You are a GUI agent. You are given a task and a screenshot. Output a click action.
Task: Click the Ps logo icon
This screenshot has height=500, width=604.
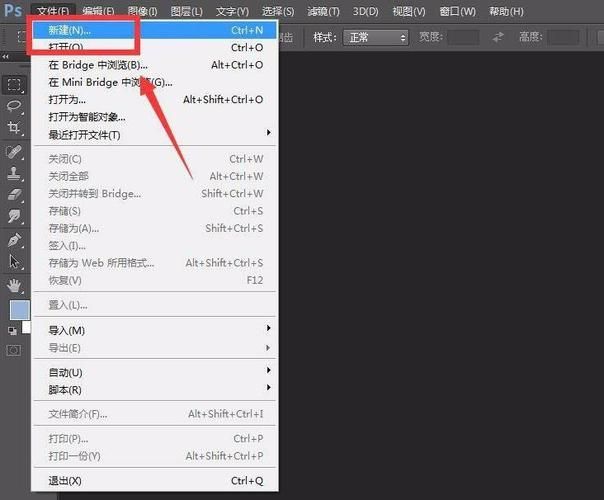(x=13, y=10)
